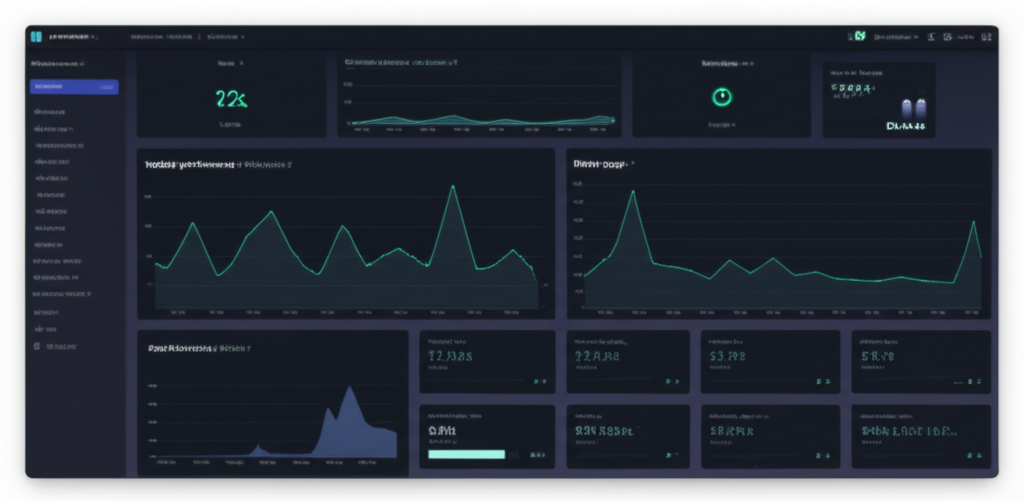Select the first sidebar item below the highlighted one
1024x502 pixels.
click(50, 112)
